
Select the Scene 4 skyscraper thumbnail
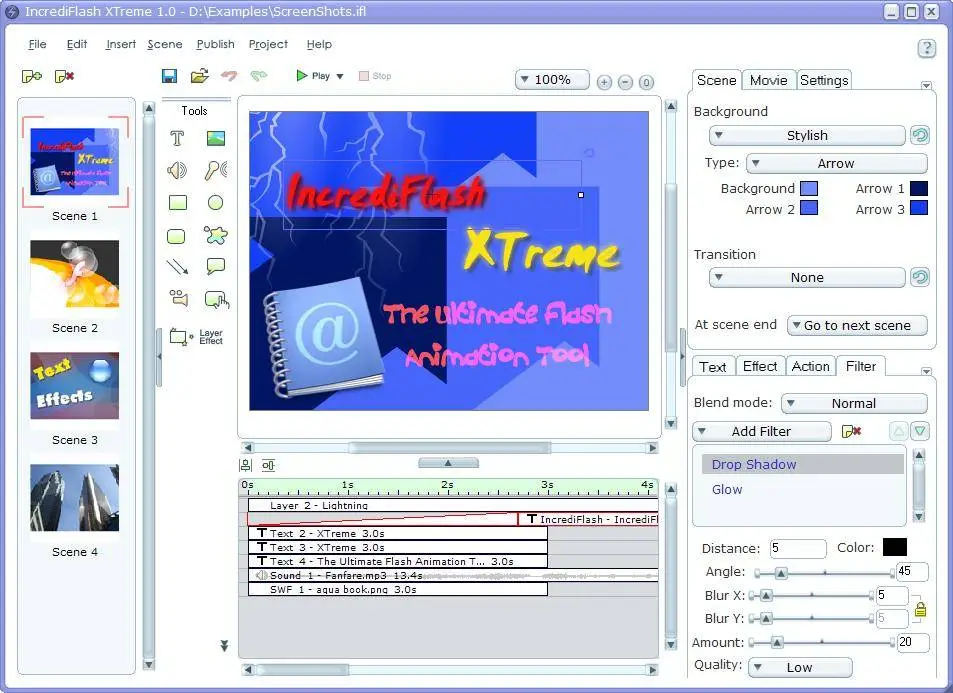74,498
